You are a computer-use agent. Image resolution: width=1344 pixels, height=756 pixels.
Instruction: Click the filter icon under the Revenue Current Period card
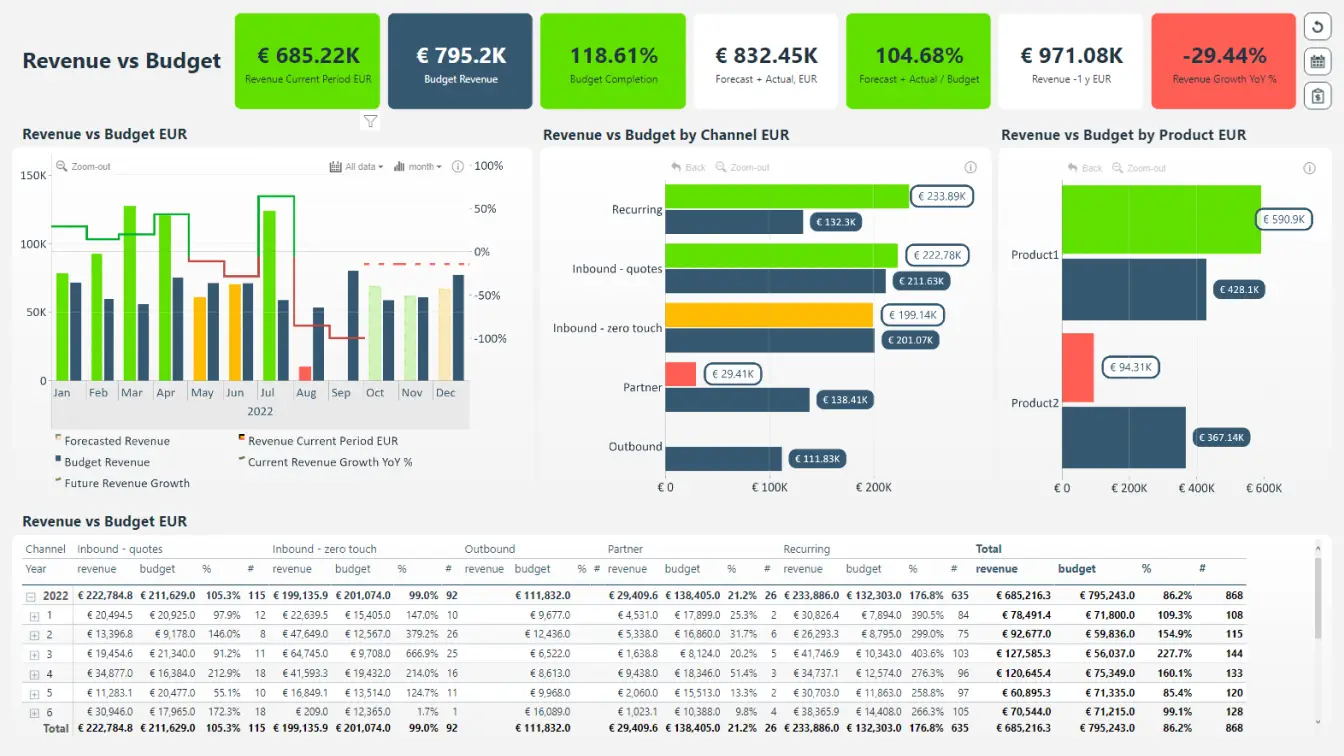pos(370,120)
